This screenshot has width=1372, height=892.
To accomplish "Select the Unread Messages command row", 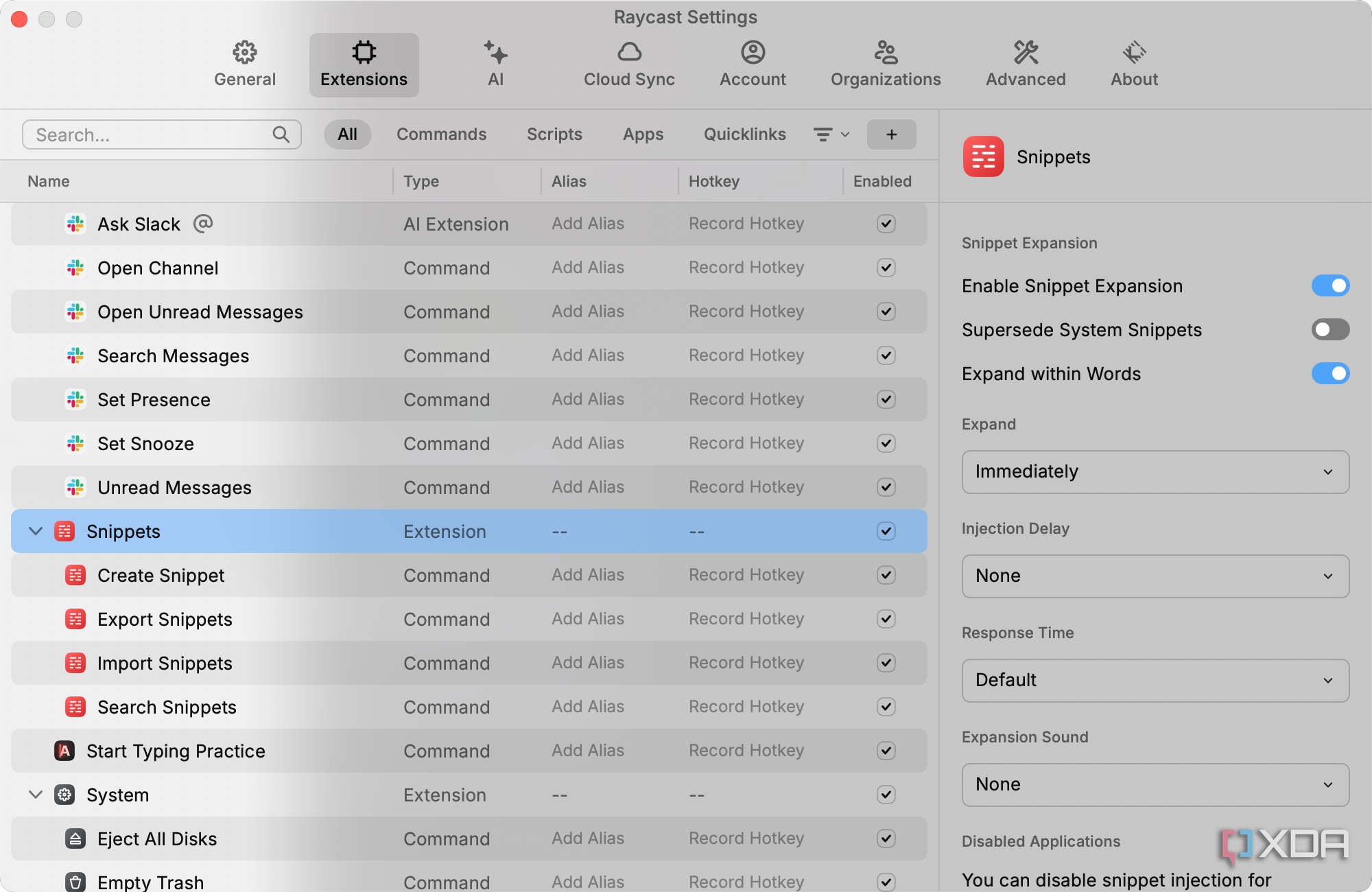I will click(469, 487).
